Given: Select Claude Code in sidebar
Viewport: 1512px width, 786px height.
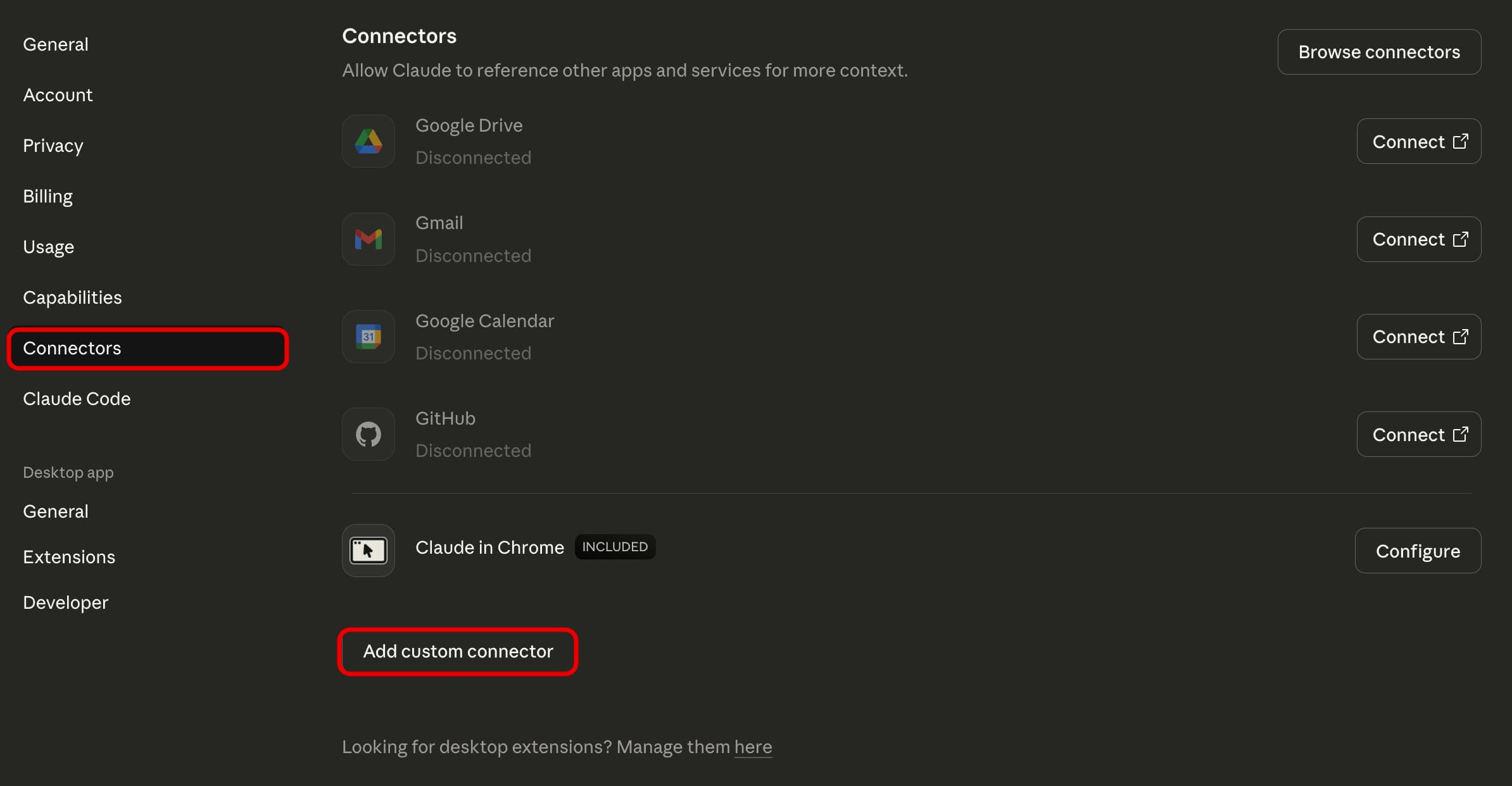Looking at the screenshot, I should point(77,399).
